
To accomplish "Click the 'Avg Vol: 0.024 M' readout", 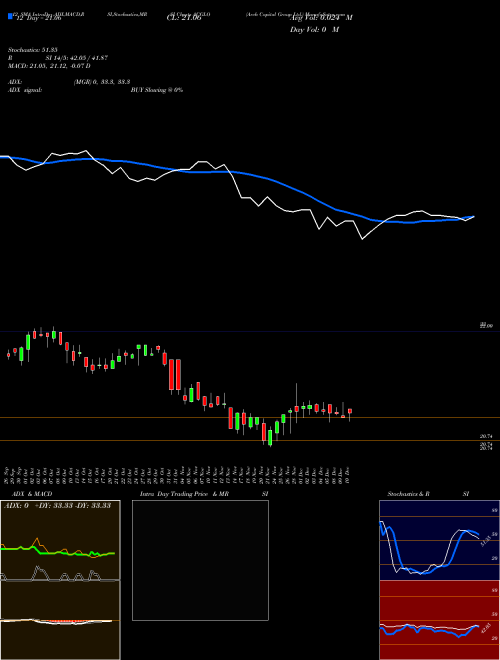I will (321, 18).
